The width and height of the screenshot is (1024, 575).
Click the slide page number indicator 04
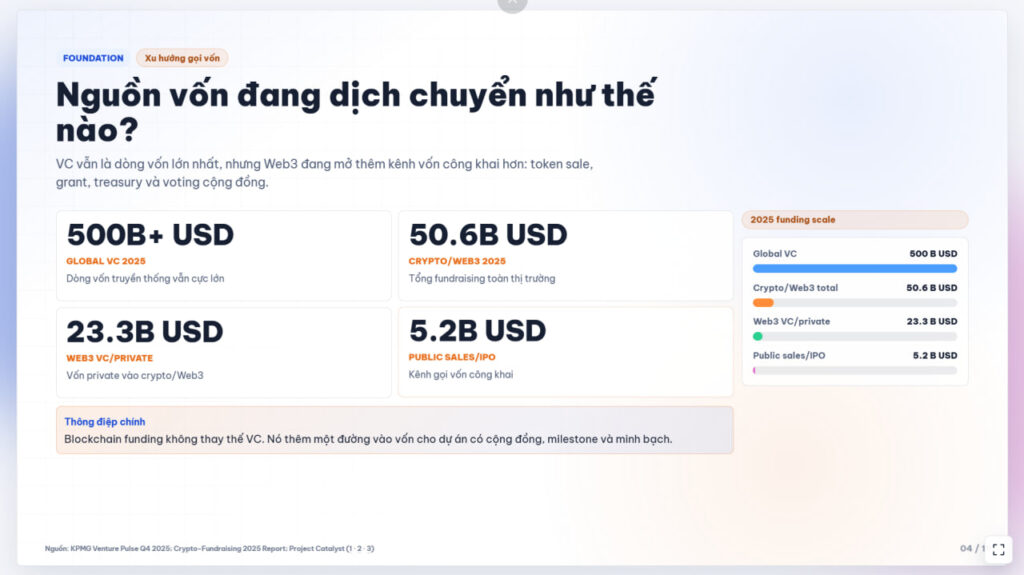pyautogui.click(x=966, y=548)
